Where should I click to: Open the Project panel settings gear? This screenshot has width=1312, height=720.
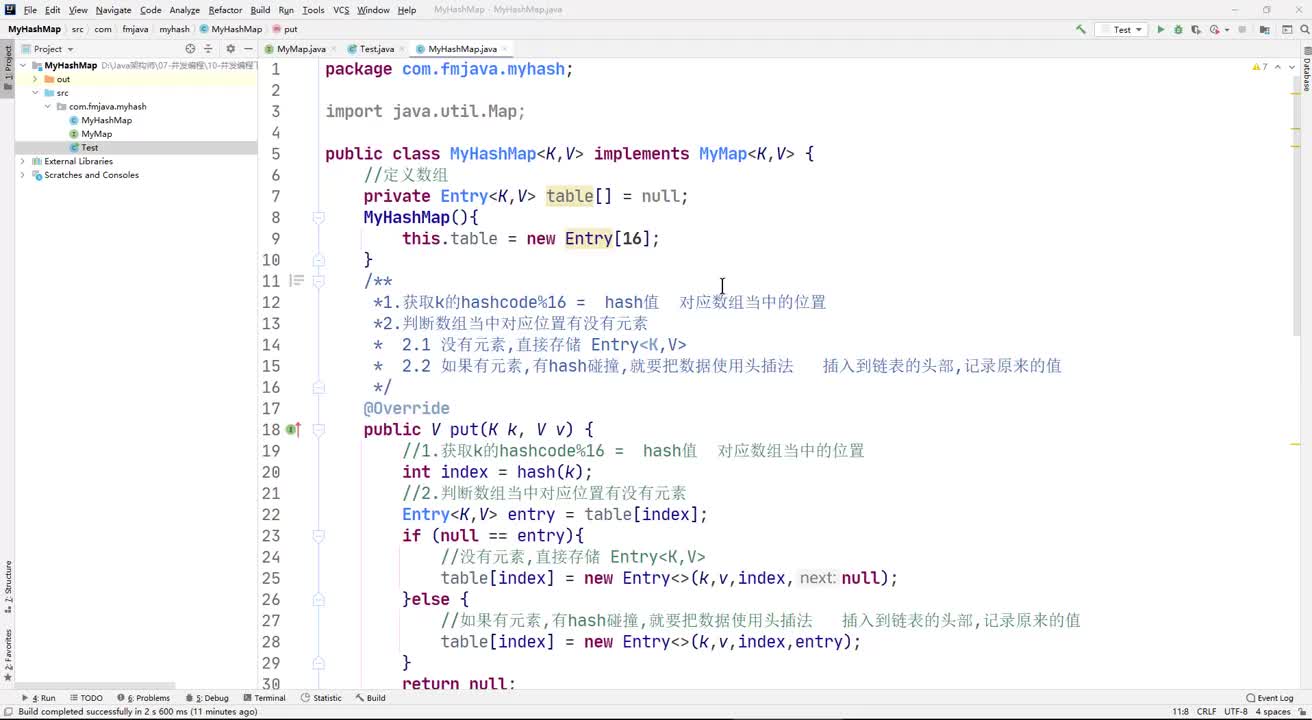click(230, 48)
